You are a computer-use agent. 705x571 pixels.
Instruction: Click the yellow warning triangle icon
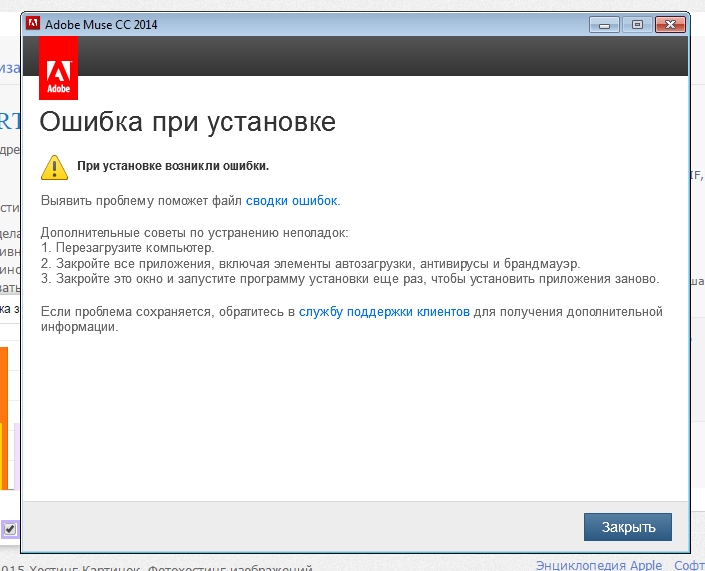54,166
